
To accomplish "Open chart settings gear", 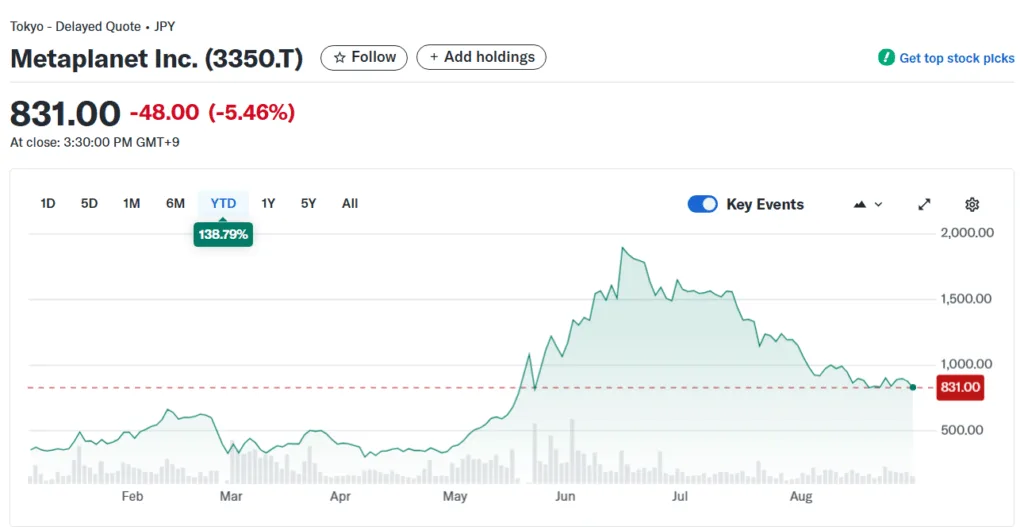I will (x=971, y=204).
